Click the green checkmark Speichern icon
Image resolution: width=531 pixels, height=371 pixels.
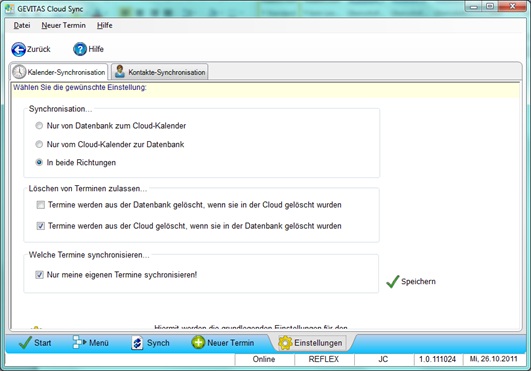click(393, 281)
